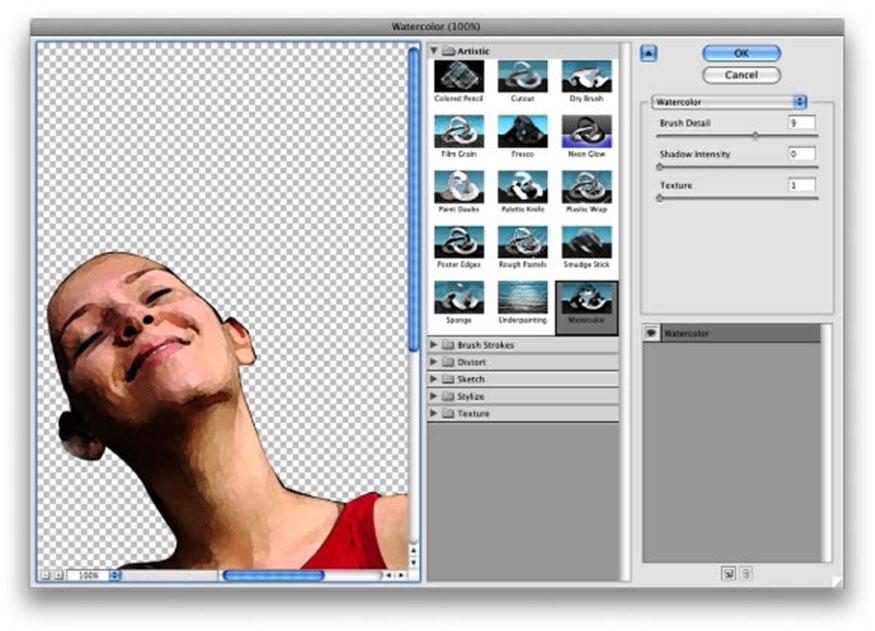The width and height of the screenshot is (875, 631).
Task: Expand the Distort filter category
Action: click(434, 362)
